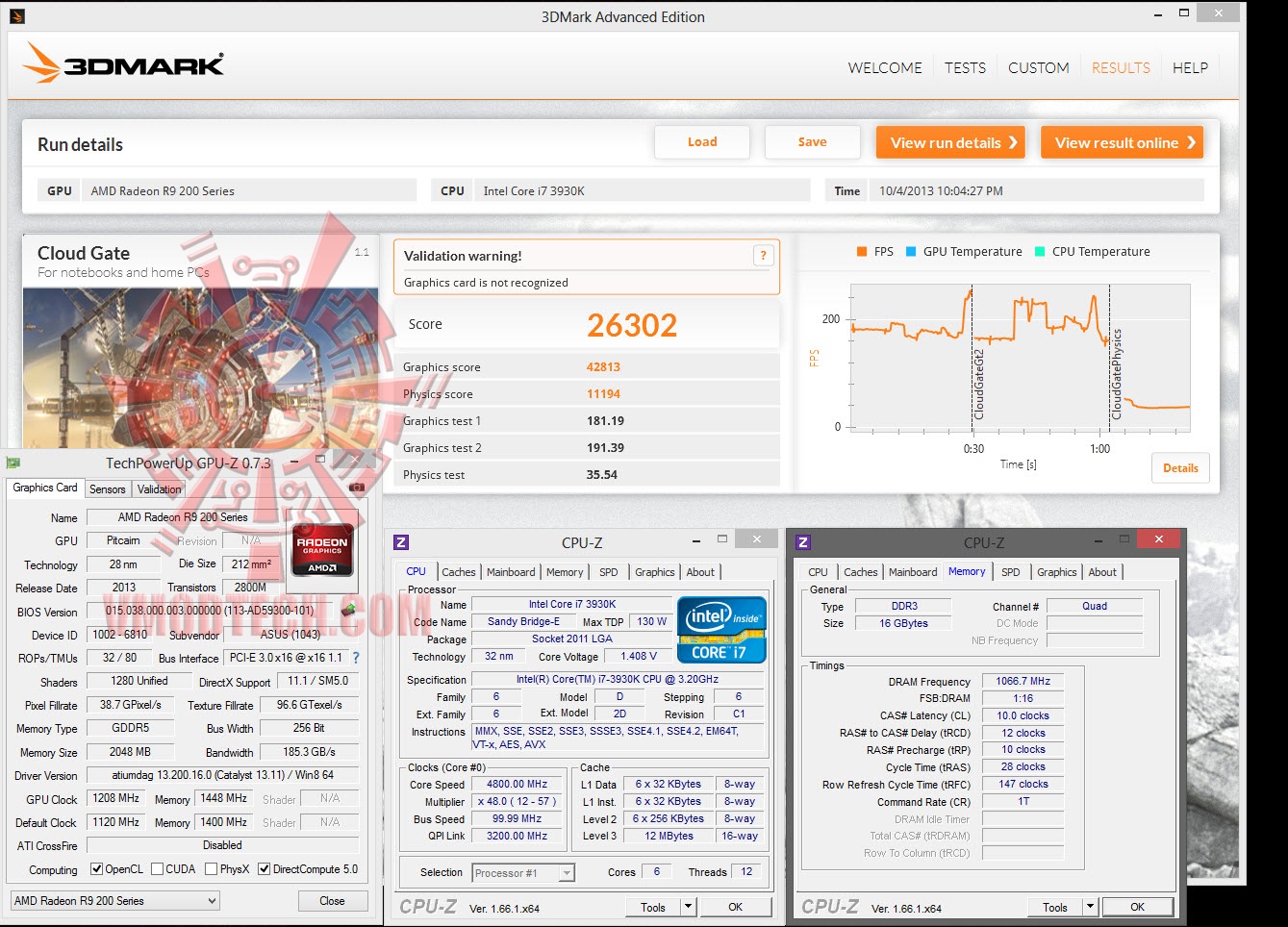Click the Radeon Graphics AMD logo in GPU-Z
Viewport: 1288px width, 927px height.
pos(322,549)
